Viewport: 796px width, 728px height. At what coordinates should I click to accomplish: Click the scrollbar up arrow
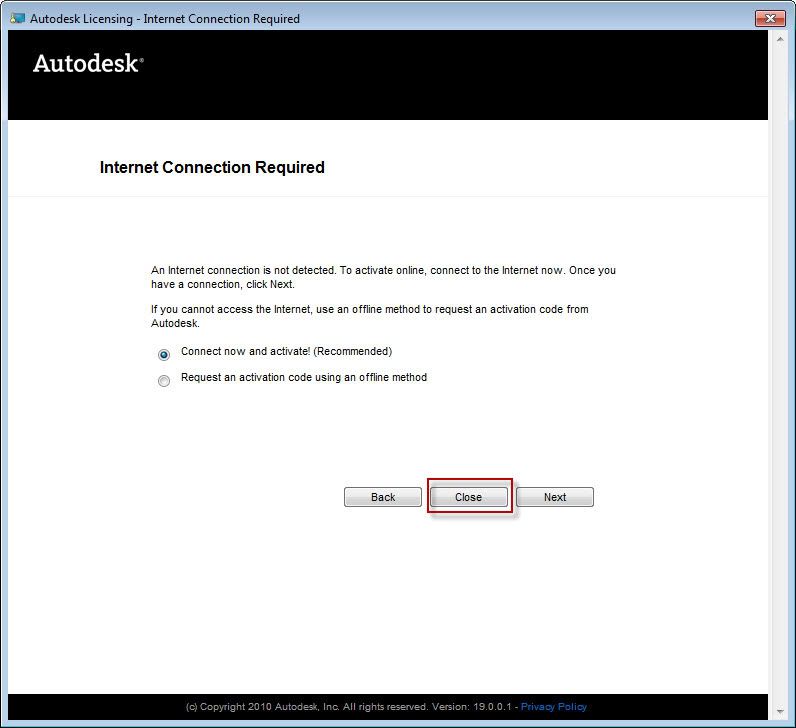(x=780, y=39)
